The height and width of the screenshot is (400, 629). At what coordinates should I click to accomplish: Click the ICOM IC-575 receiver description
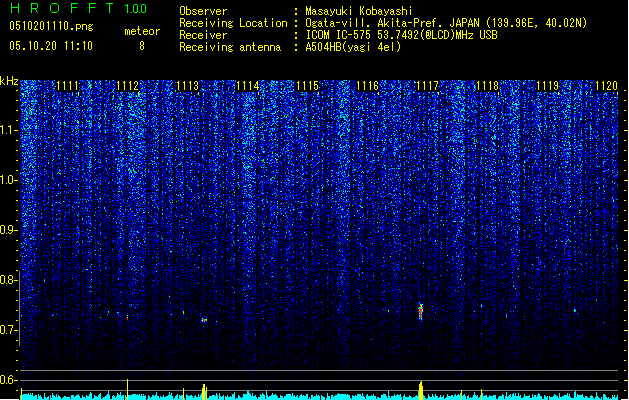(401, 35)
